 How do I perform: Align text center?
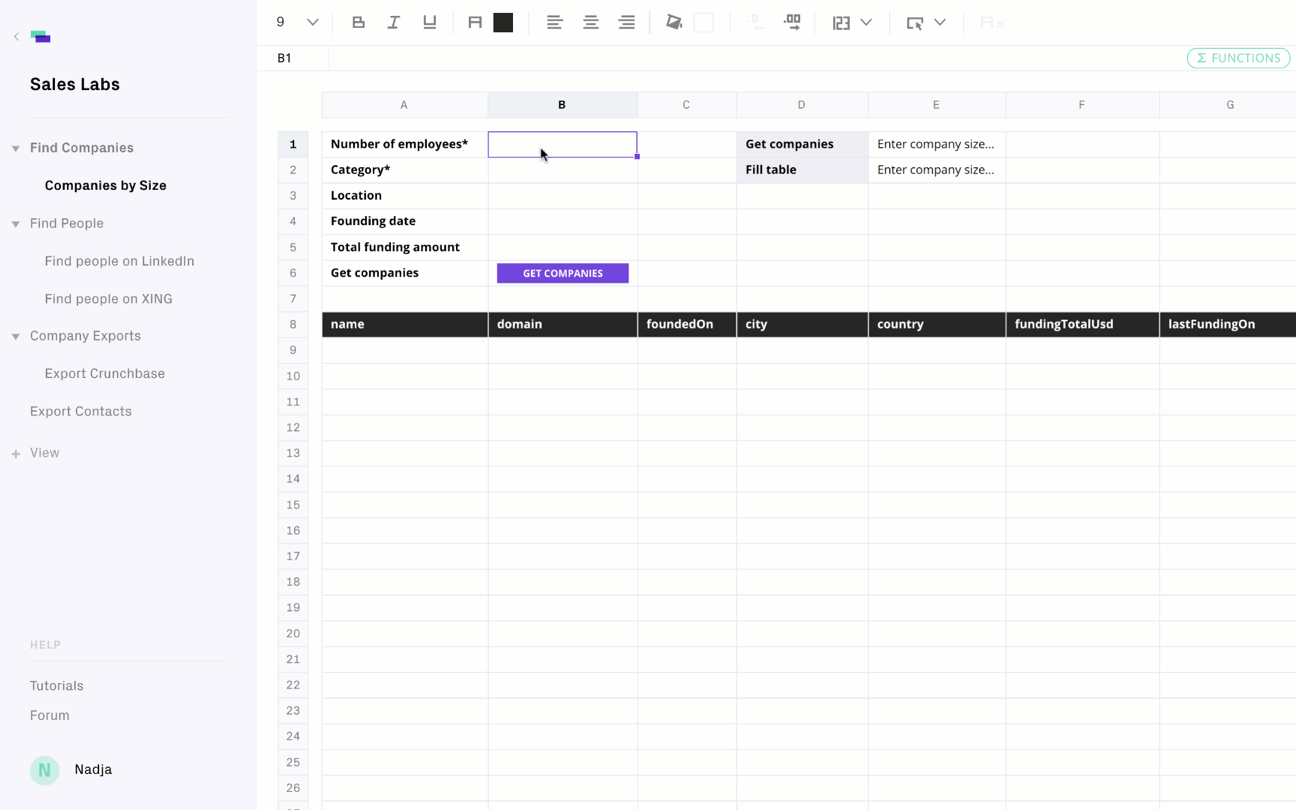(x=591, y=22)
